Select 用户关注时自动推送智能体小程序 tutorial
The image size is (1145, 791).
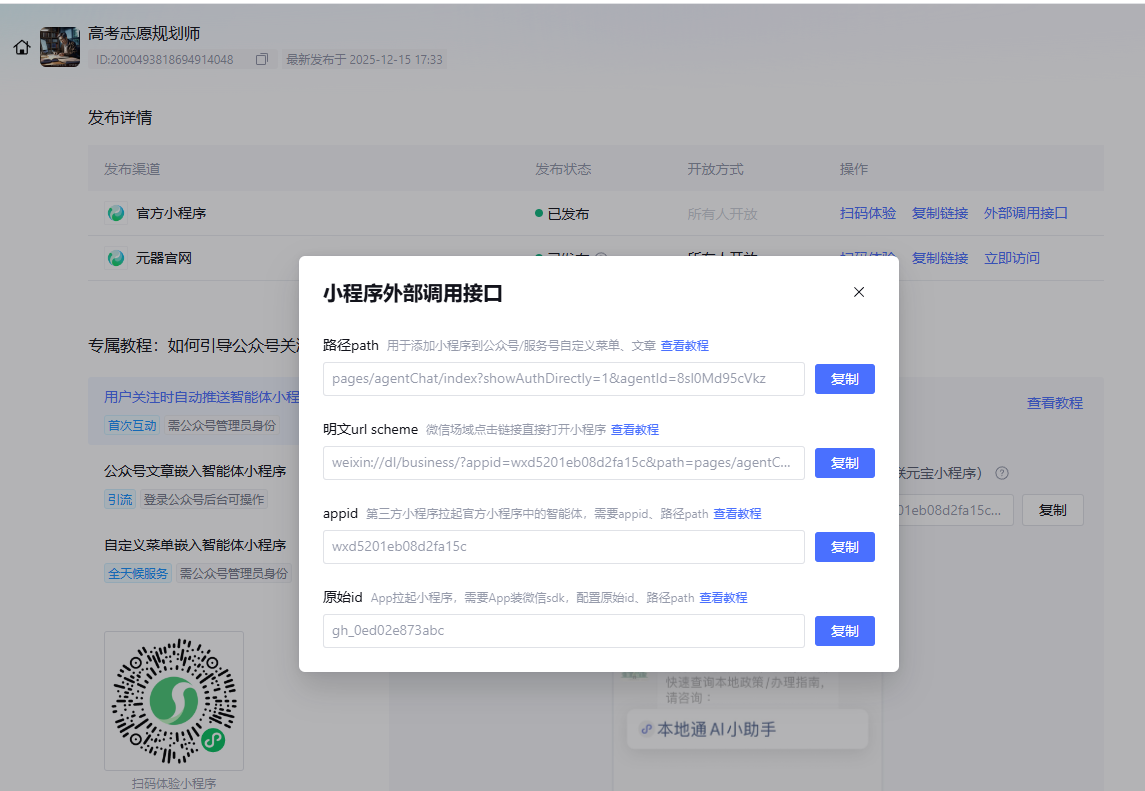click(202, 397)
